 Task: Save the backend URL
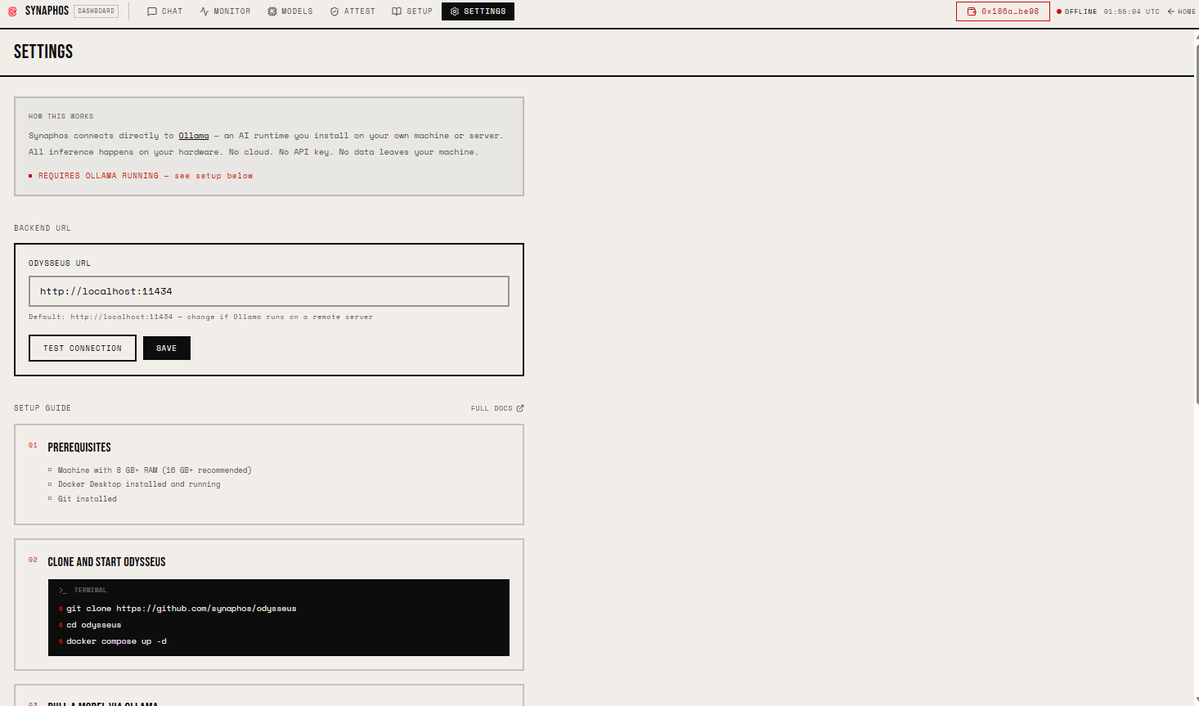[x=166, y=348]
